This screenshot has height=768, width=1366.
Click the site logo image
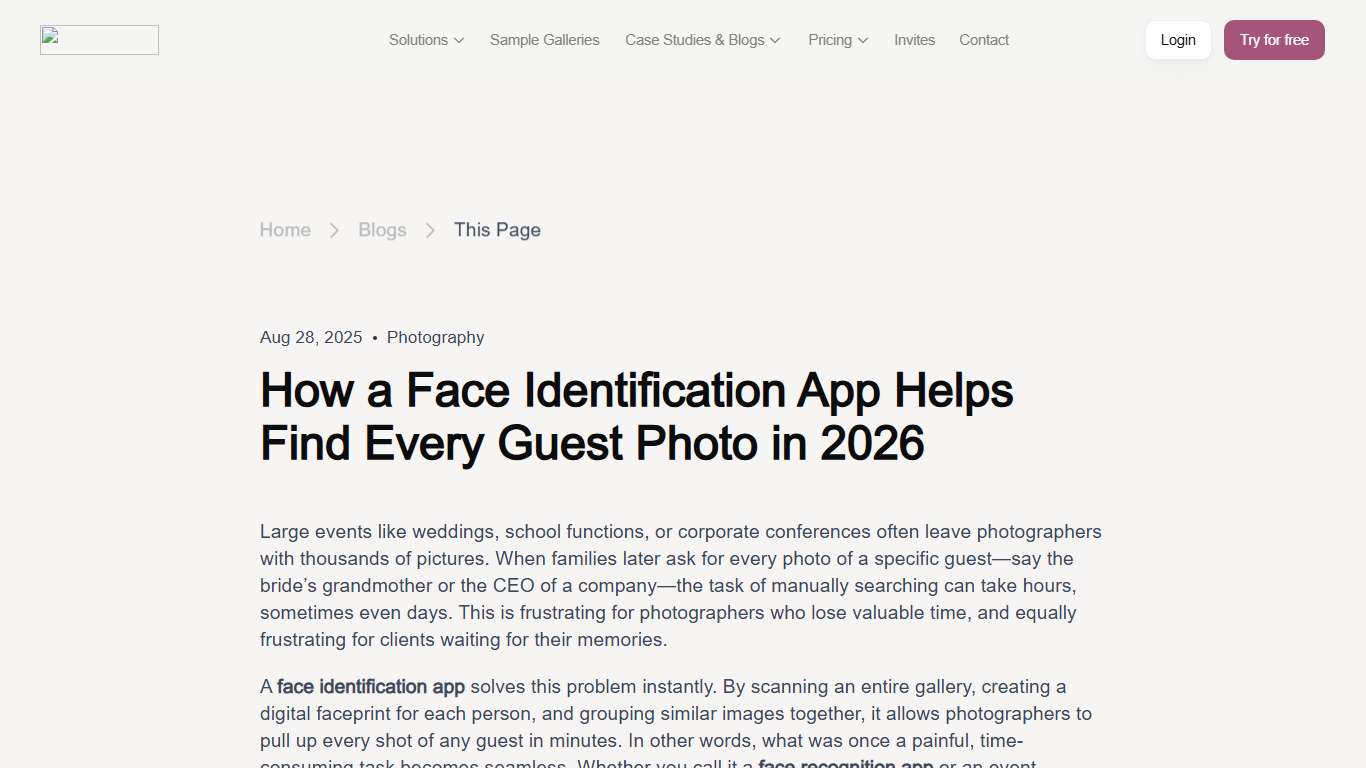click(98, 40)
